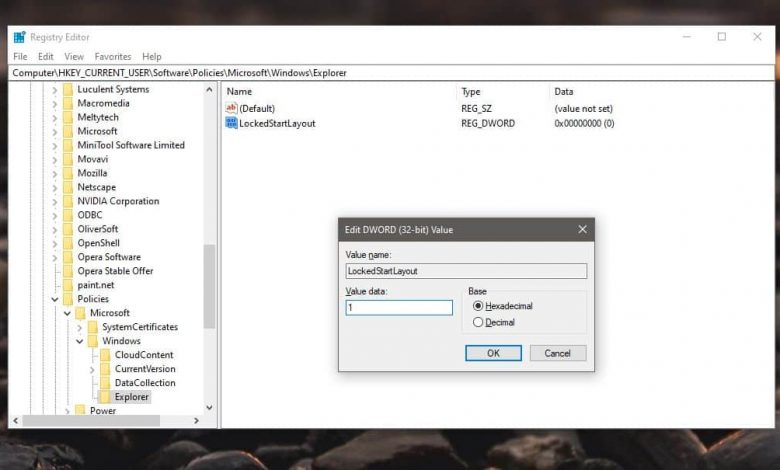Screen dimensions: 780x470
Task: Select the CurrentVersion key label
Action: tap(145, 369)
